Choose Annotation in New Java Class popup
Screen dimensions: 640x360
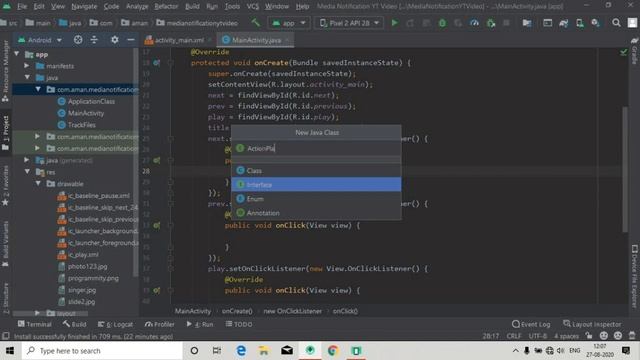(316, 213)
